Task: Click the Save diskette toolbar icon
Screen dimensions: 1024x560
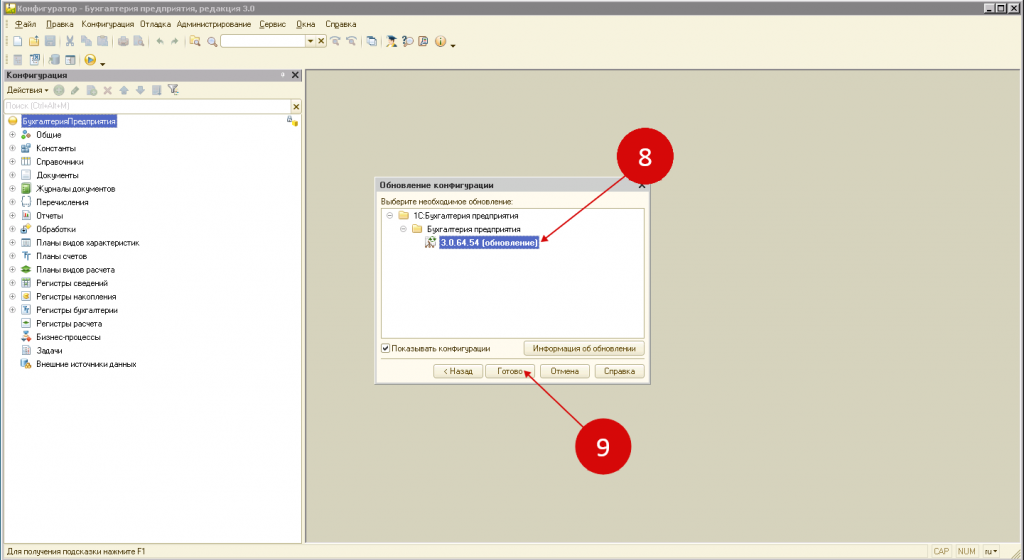Action: click(50, 41)
